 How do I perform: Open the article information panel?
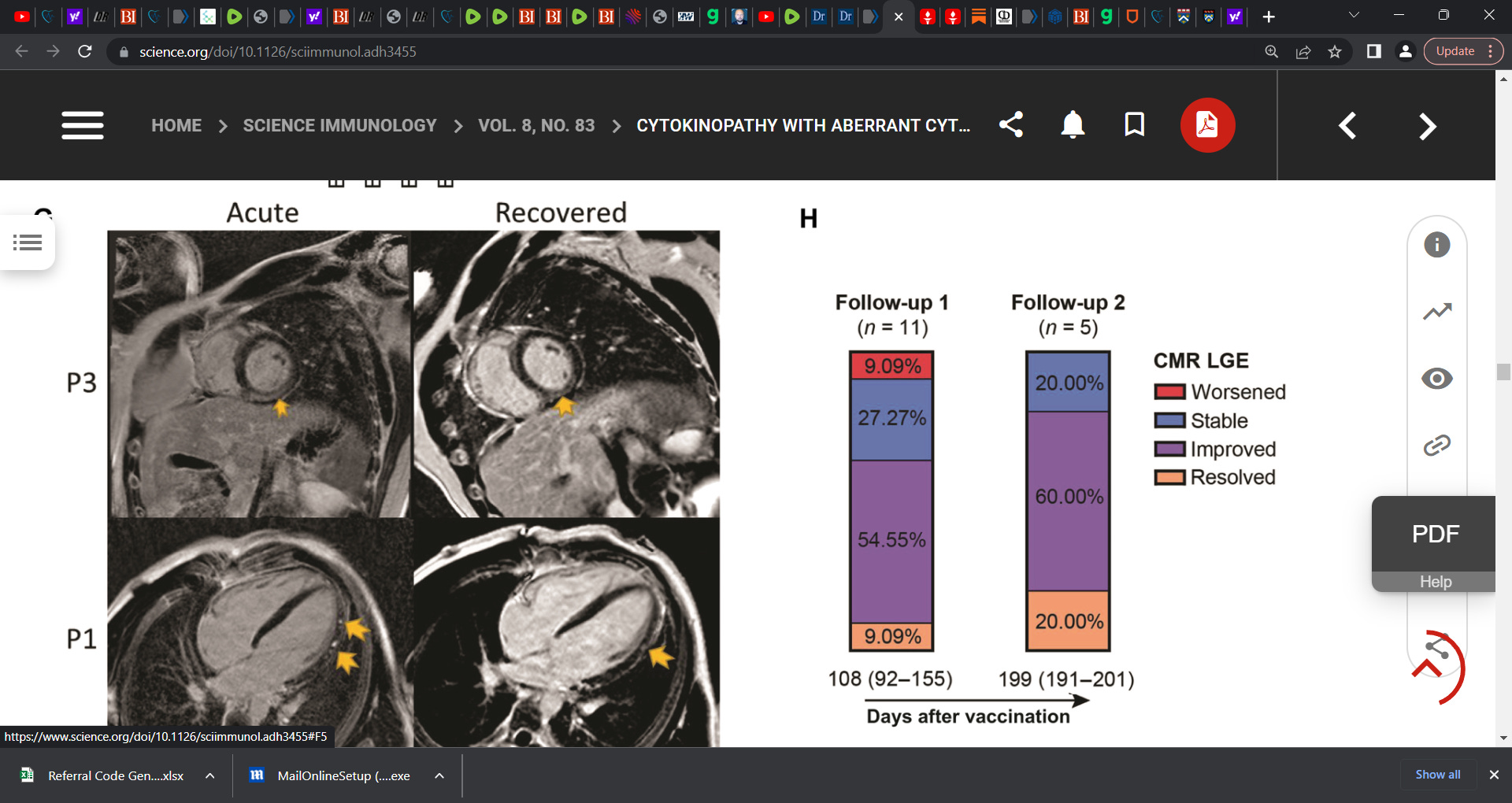[x=1437, y=244]
